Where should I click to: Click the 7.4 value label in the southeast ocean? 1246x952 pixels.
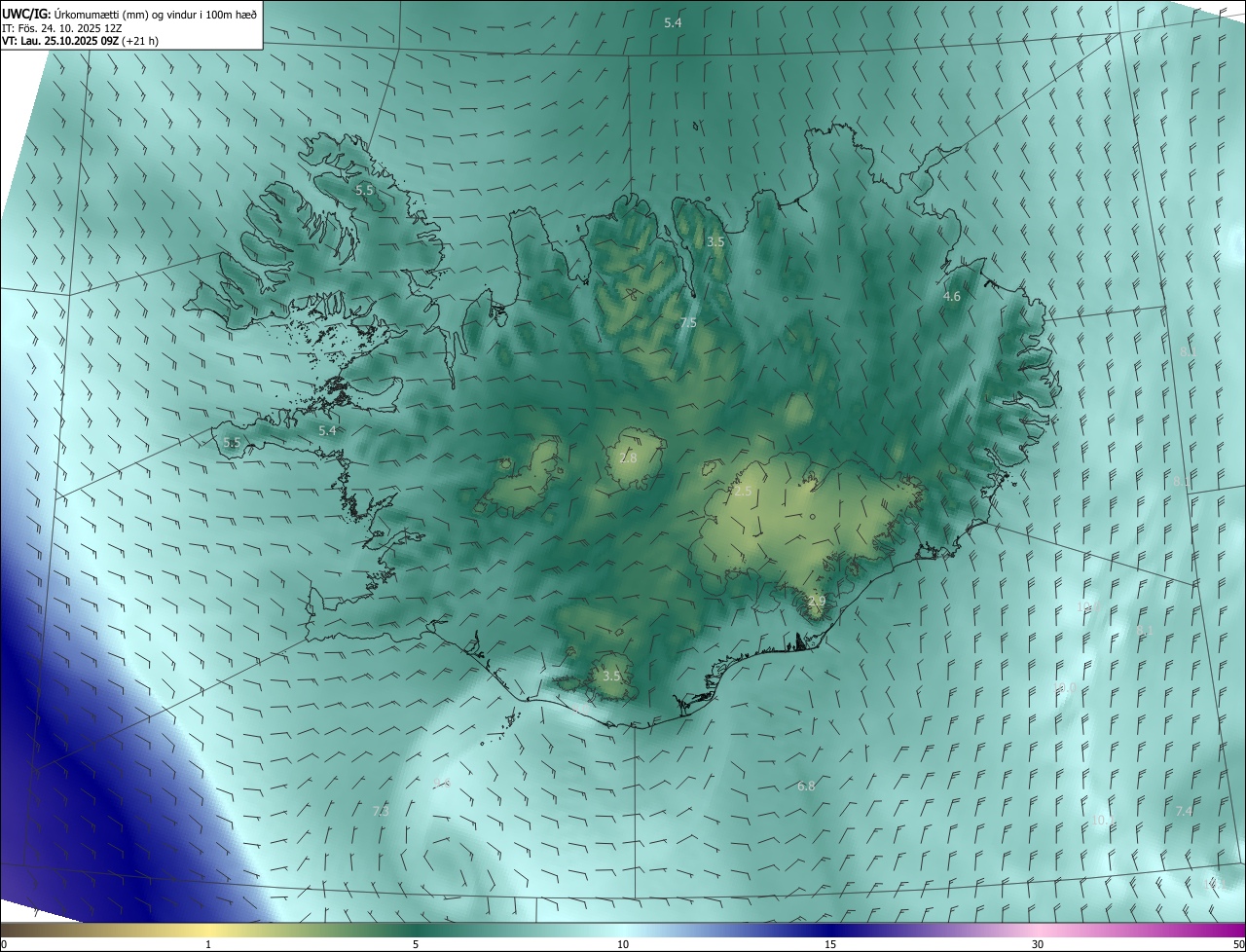tap(1184, 811)
